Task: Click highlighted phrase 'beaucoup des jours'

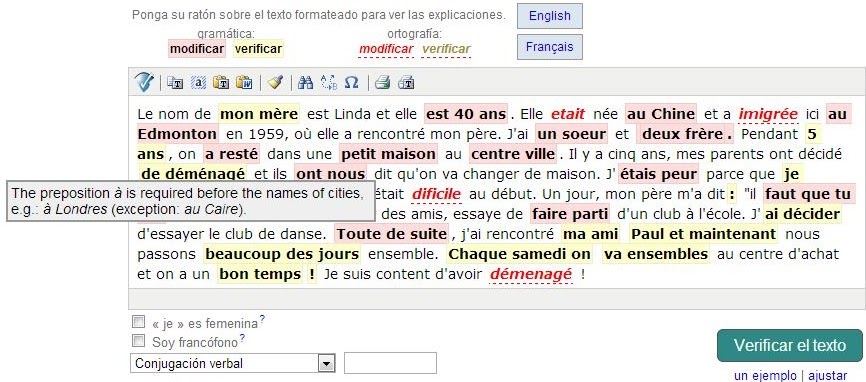Action: [282, 254]
